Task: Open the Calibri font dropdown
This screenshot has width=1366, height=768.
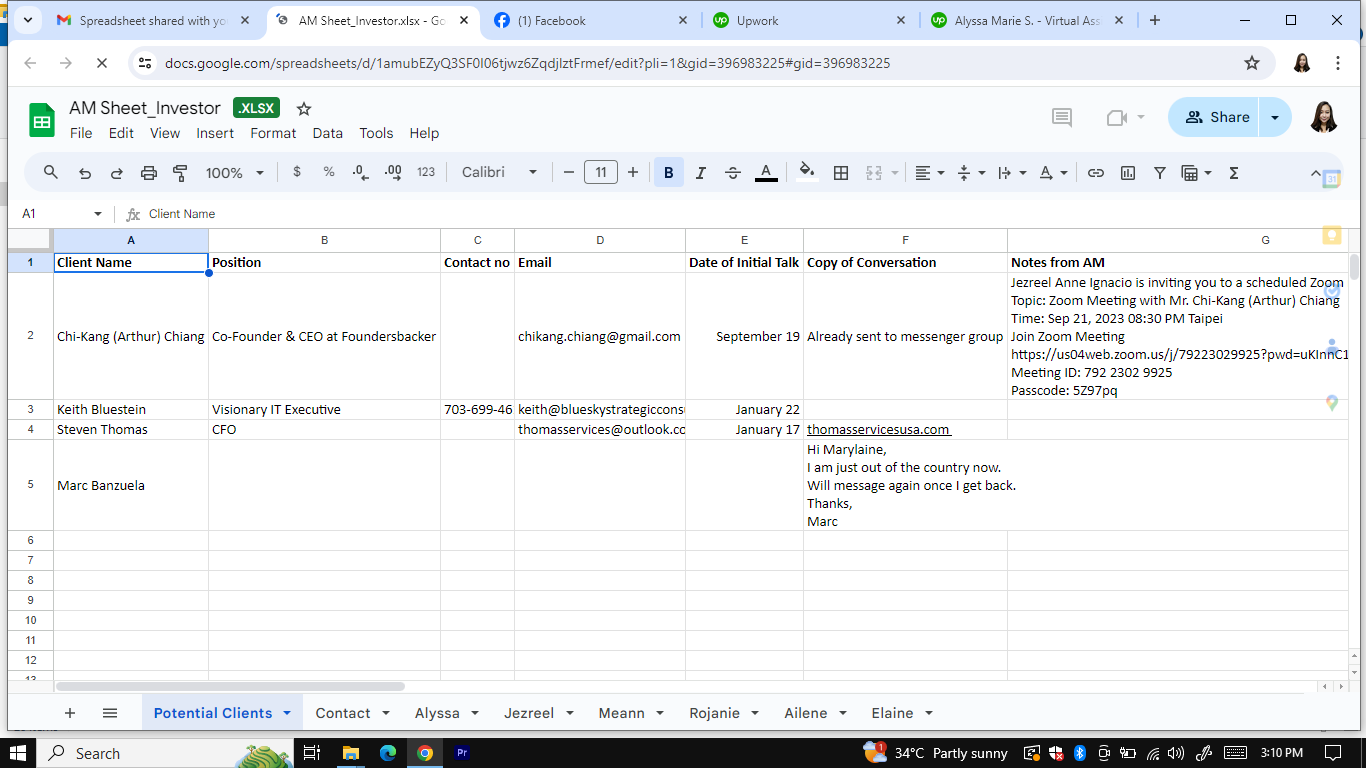Action: [499, 172]
